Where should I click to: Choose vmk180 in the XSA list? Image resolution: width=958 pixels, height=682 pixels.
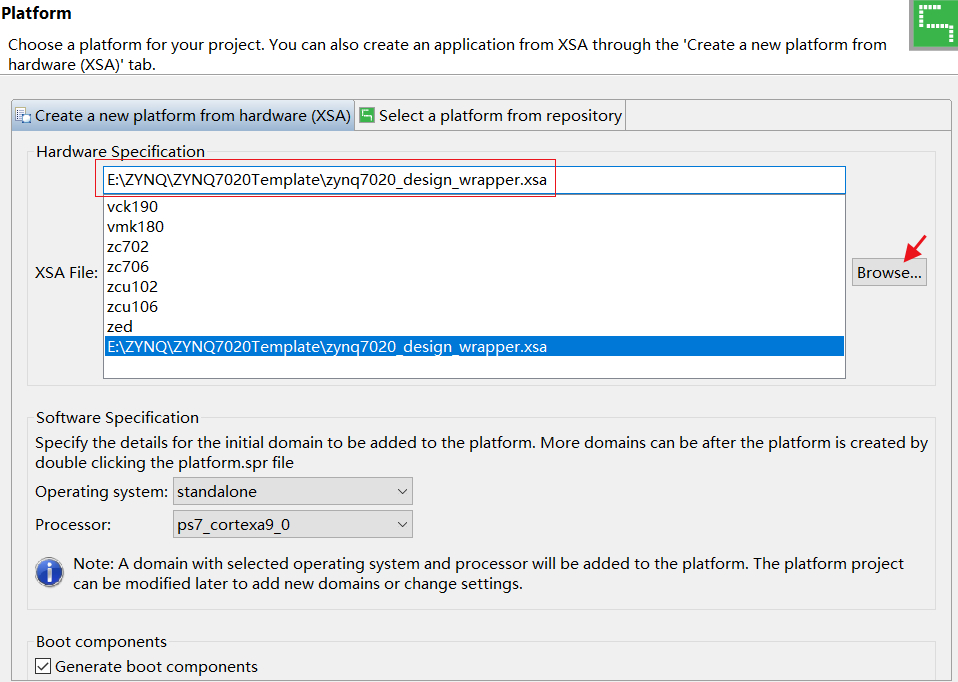[x=135, y=227]
